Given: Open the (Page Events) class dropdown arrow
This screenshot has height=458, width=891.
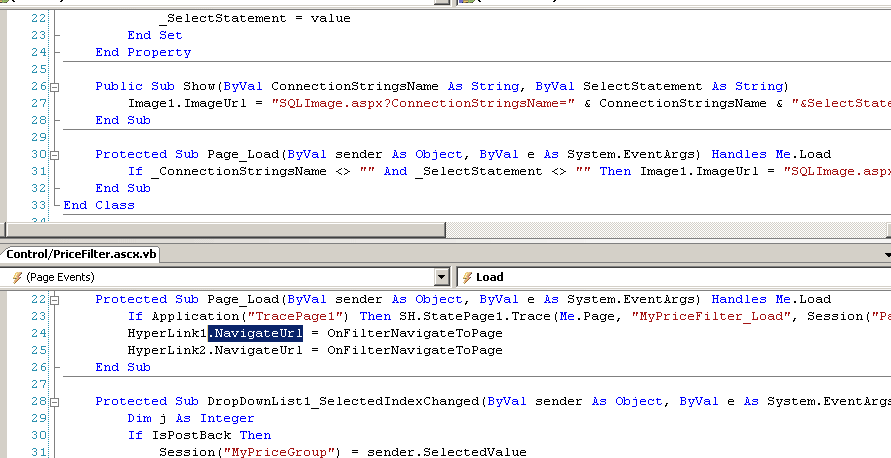Looking at the screenshot, I should coord(442,277).
